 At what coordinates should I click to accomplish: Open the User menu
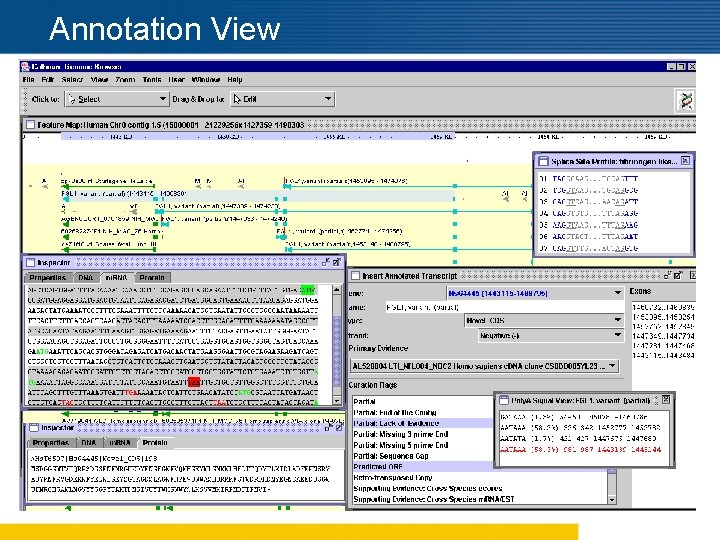point(176,79)
